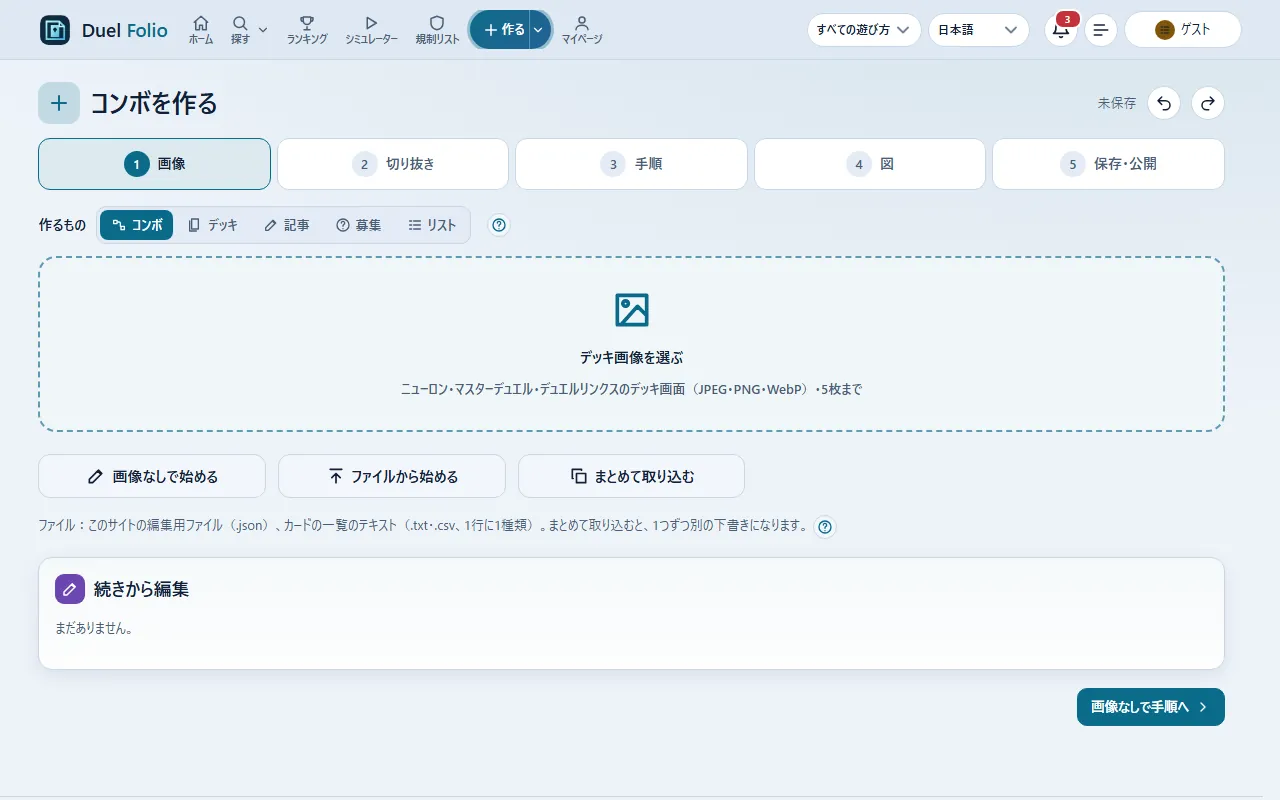Screen dimensions: 1280x800
Task: Switch to step 1 画像 tab
Action: click(155, 164)
